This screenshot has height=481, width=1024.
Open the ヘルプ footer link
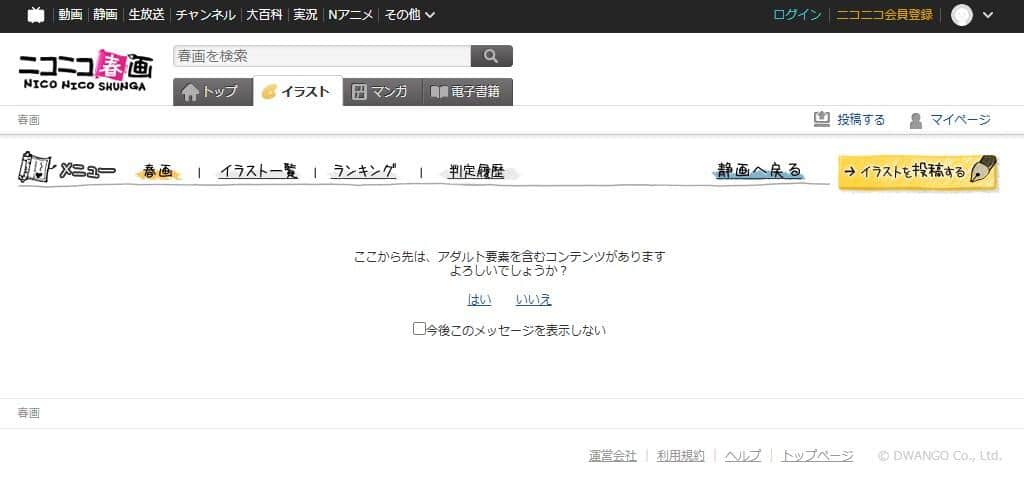(x=743, y=456)
